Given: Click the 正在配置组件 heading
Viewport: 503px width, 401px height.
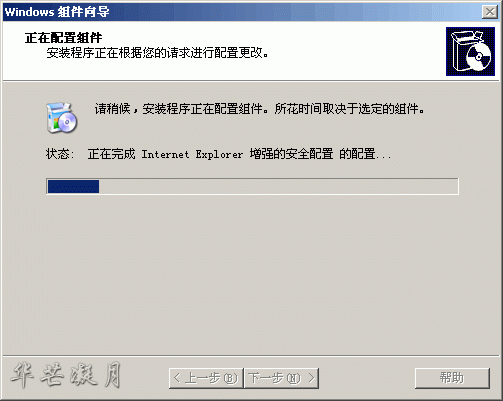Looking at the screenshot, I should [63, 38].
